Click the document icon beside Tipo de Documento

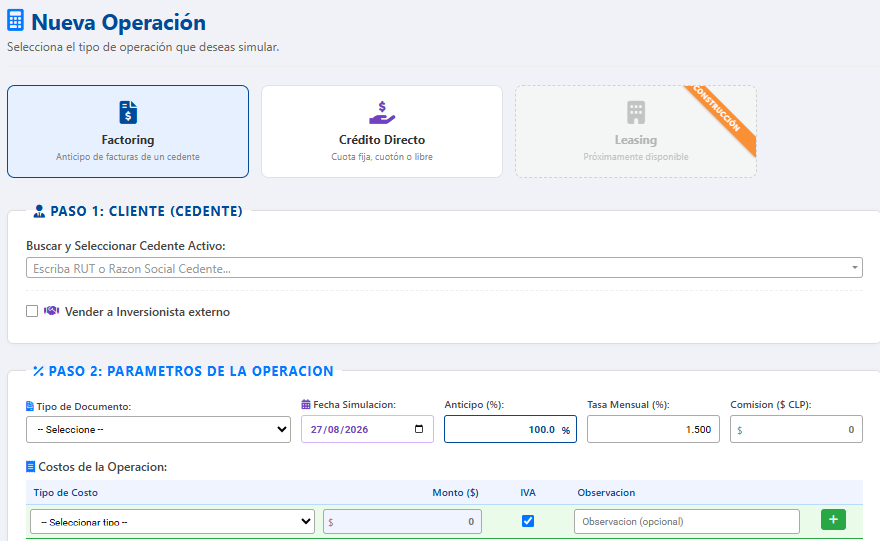click(x=30, y=406)
